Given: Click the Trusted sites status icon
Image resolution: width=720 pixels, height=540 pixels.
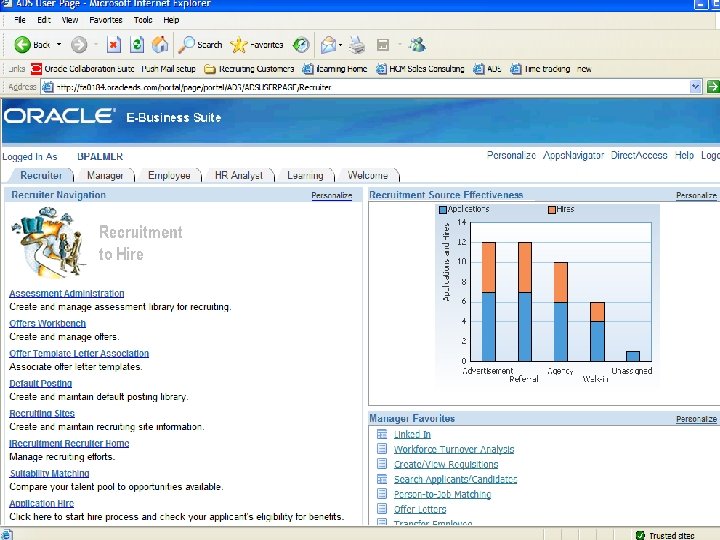Looking at the screenshot, I should click(640, 535).
